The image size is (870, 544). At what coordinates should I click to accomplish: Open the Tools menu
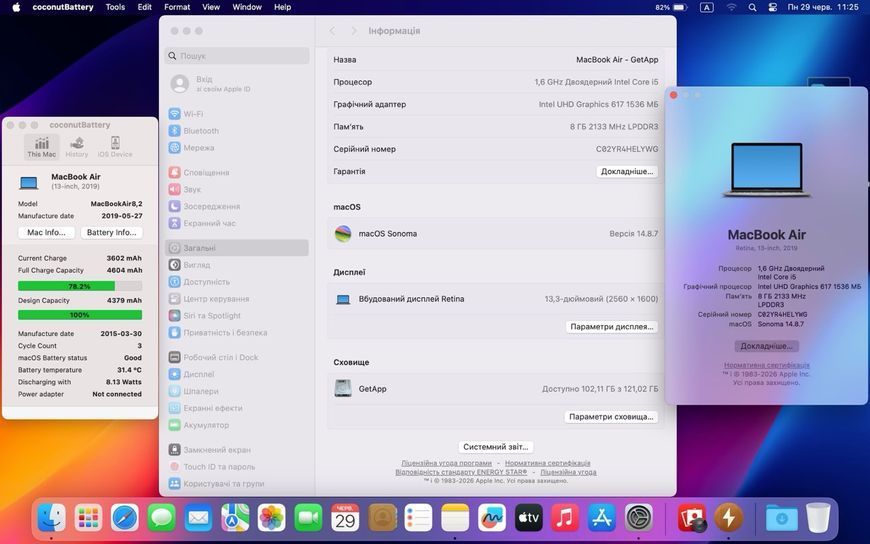point(115,7)
